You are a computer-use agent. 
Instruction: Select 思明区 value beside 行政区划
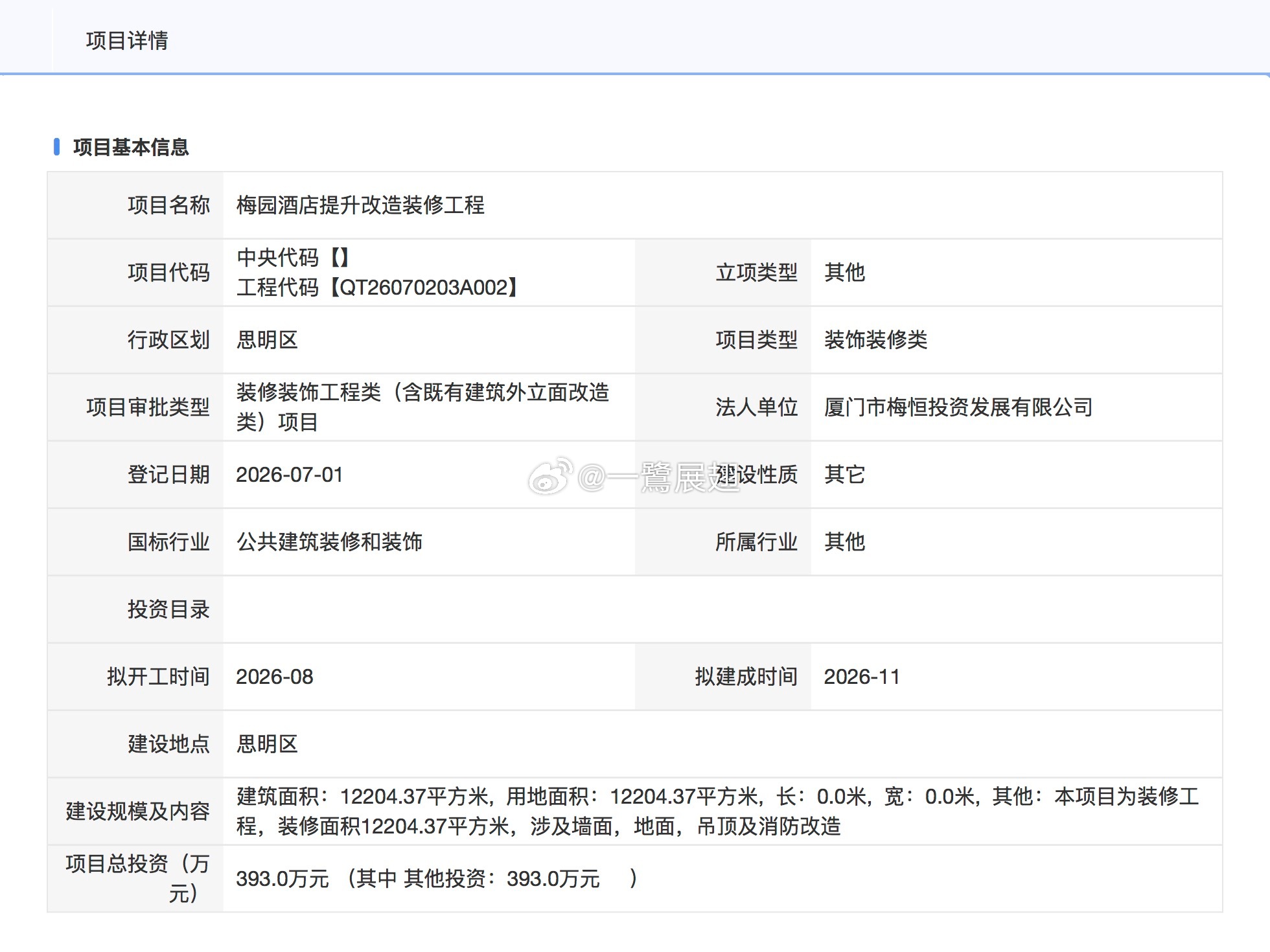267,340
